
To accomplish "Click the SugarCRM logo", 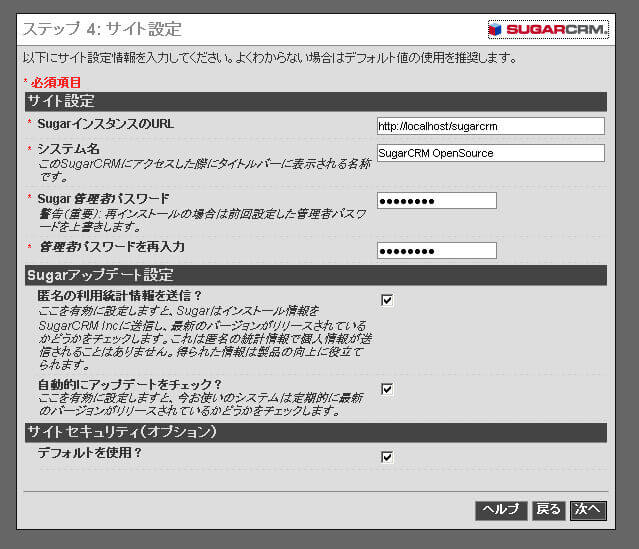I will pos(548,29).
